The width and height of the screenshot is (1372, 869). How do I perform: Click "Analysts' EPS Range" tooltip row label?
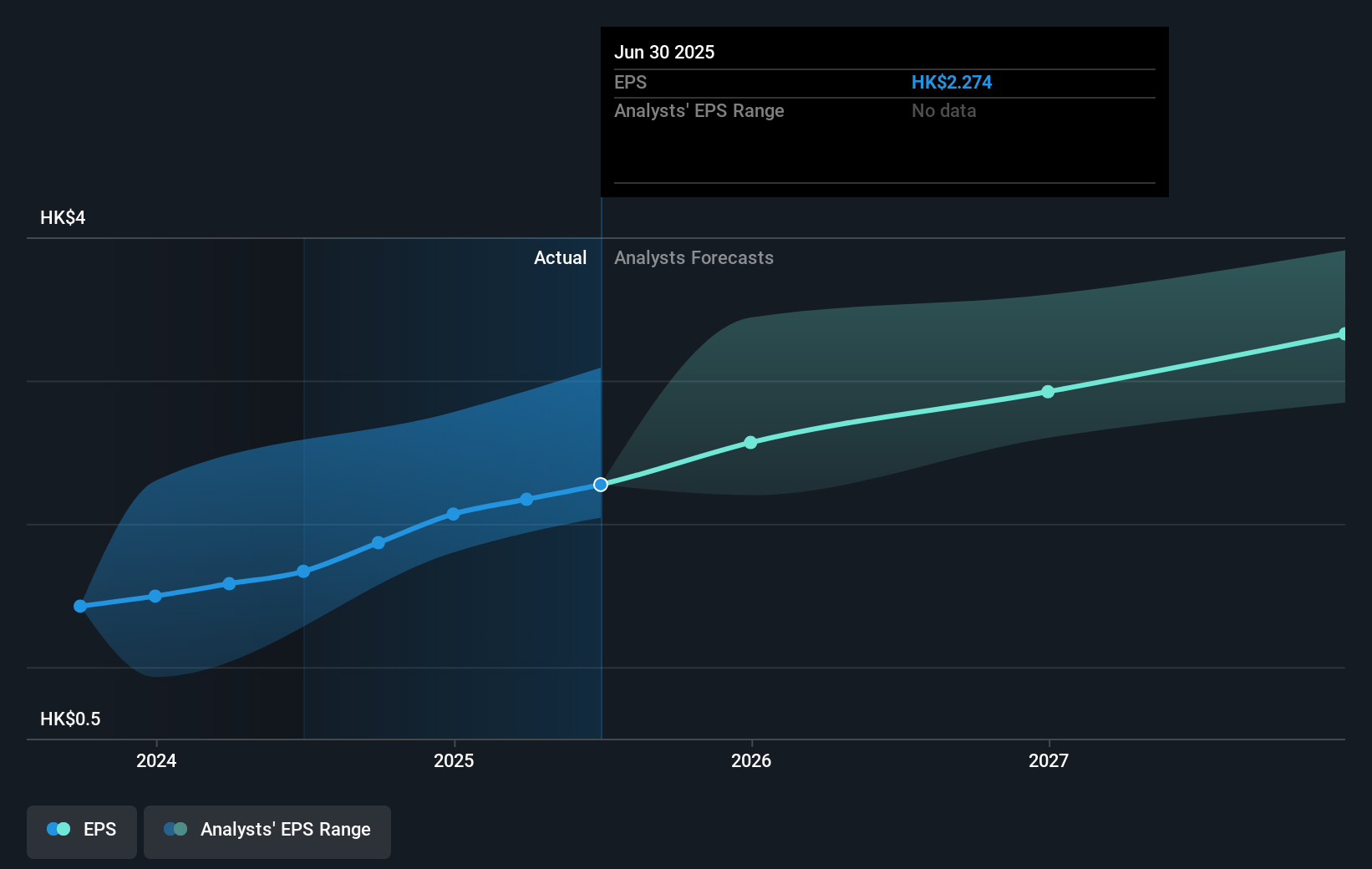[699, 110]
